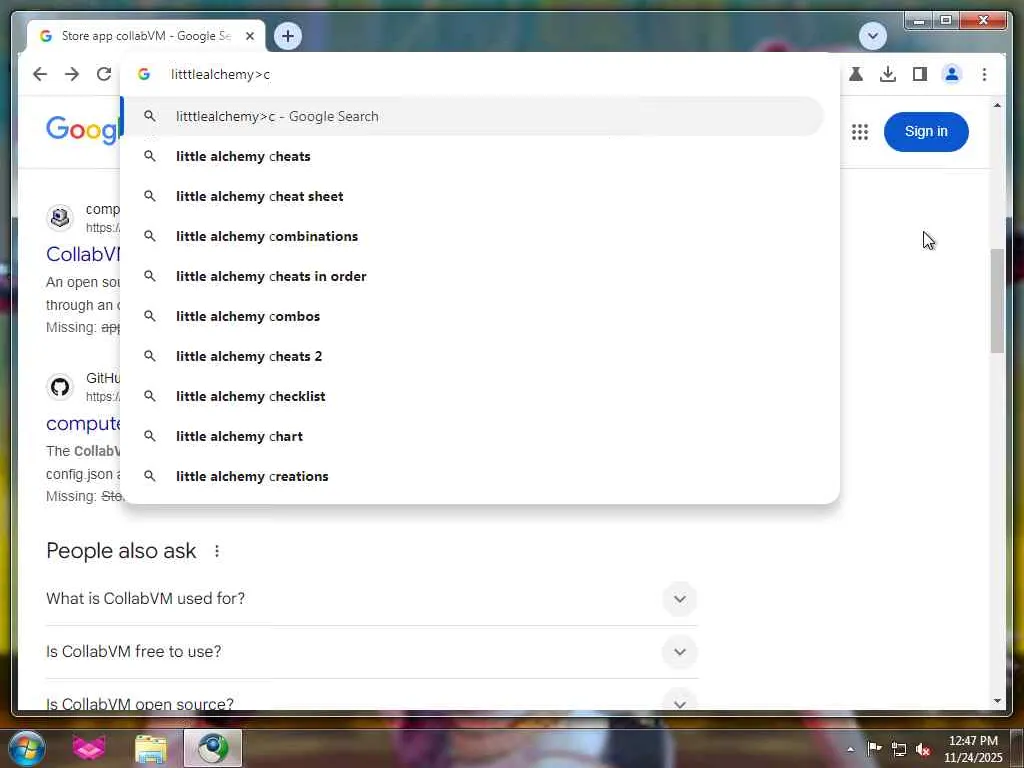Open the pink cat app on taskbar
1024x768 pixels.
(x=89, y=748)
